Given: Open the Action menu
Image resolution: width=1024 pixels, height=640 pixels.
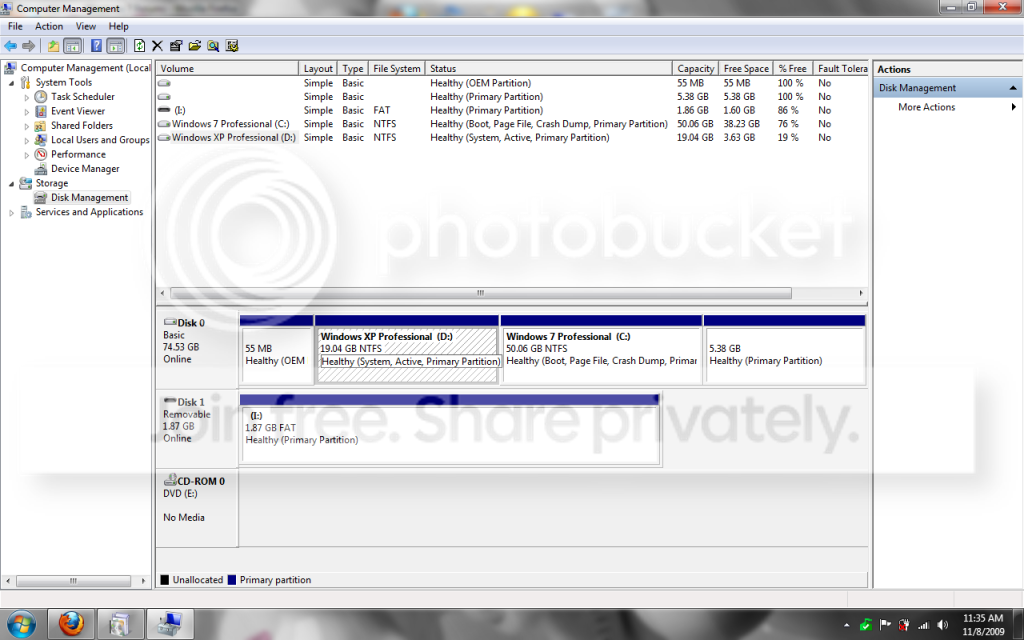Looking at the screenshot, I should (x=49, y=26).
